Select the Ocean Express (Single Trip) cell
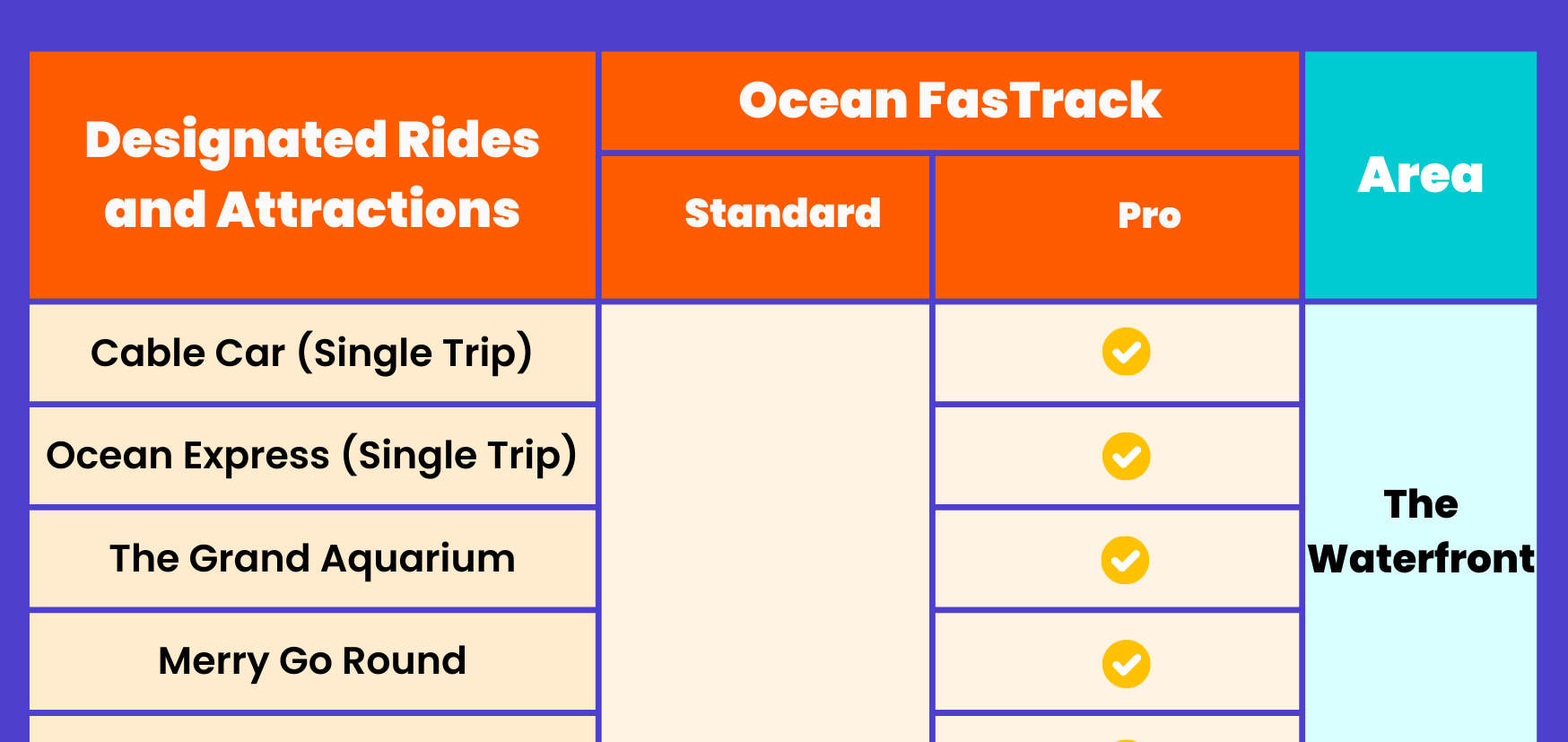This screenshot has height=742, width=1568. 311,456
